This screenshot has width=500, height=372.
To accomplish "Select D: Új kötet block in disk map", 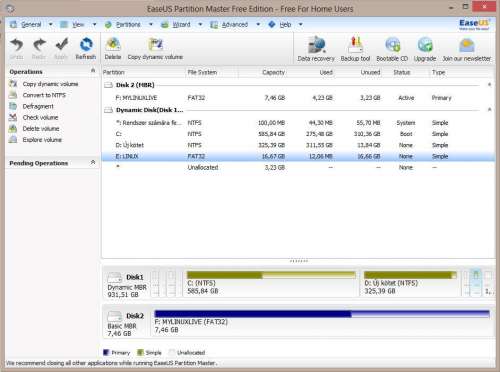I will tap(410, 283).
